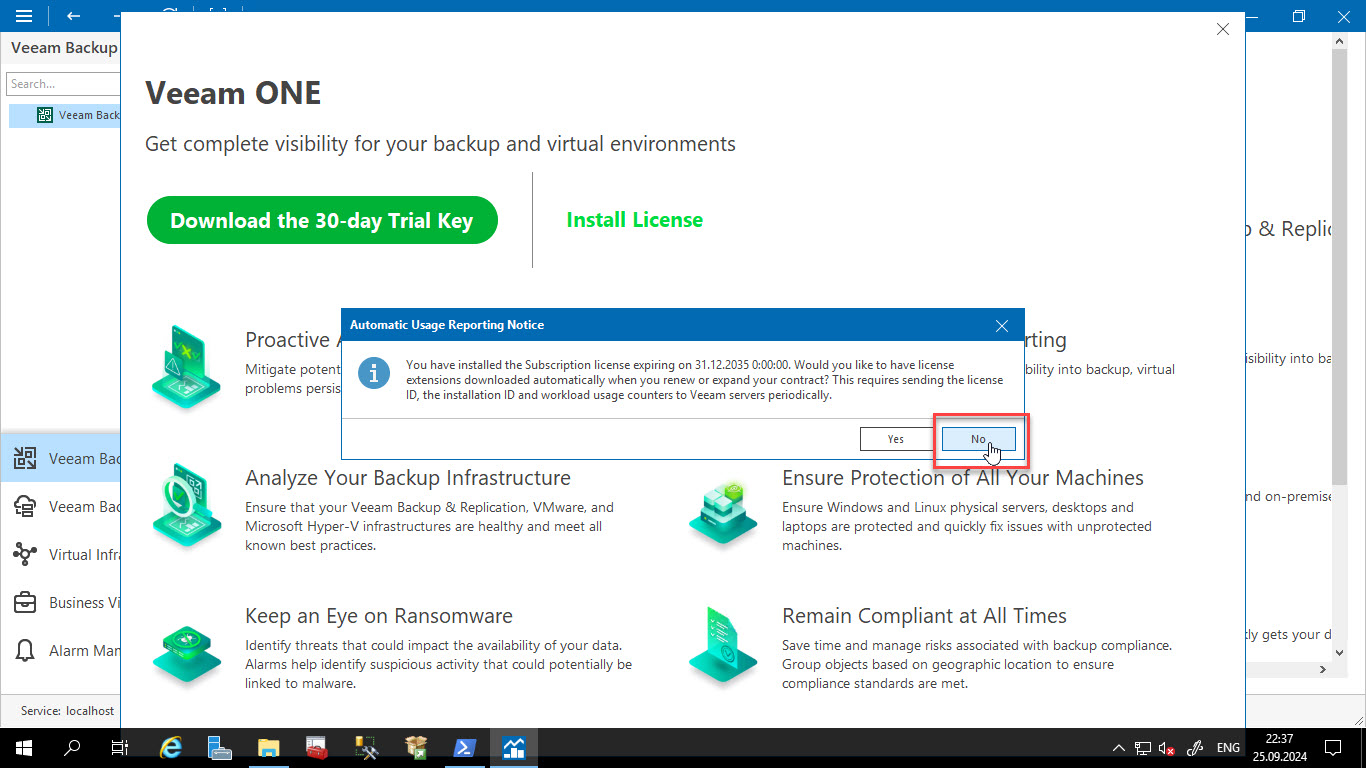Click the muted volume tray icon
1366x768 pixels.
(x=1166, y=747)
